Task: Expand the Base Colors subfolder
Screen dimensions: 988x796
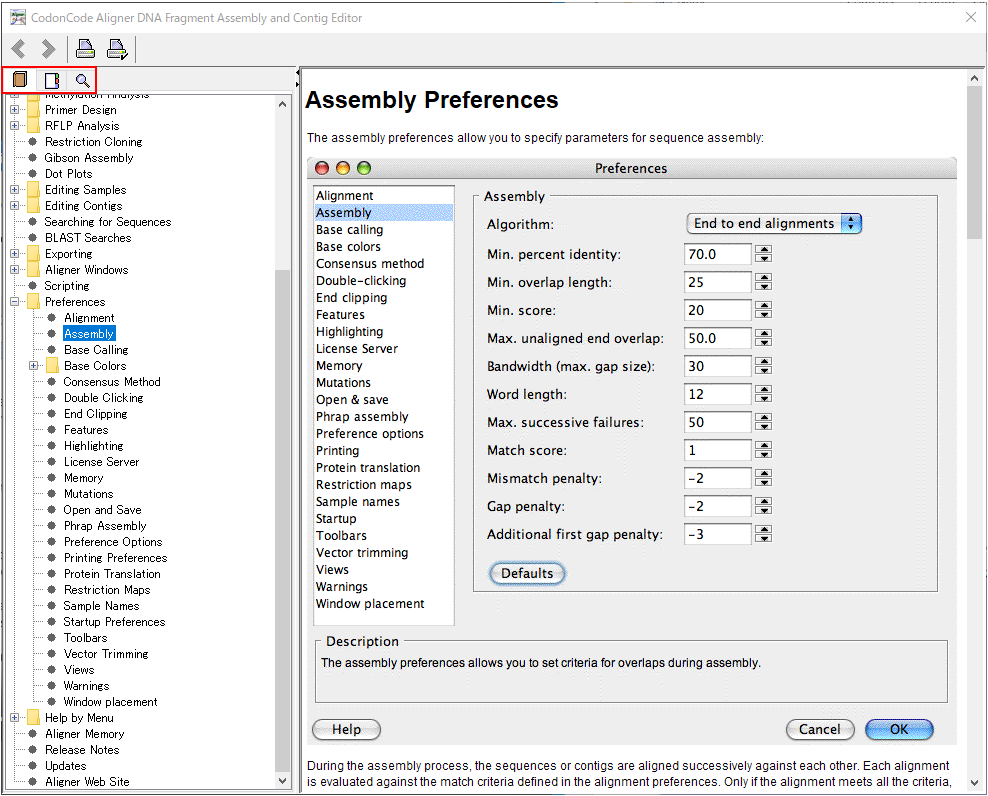Action: point(33,366)
